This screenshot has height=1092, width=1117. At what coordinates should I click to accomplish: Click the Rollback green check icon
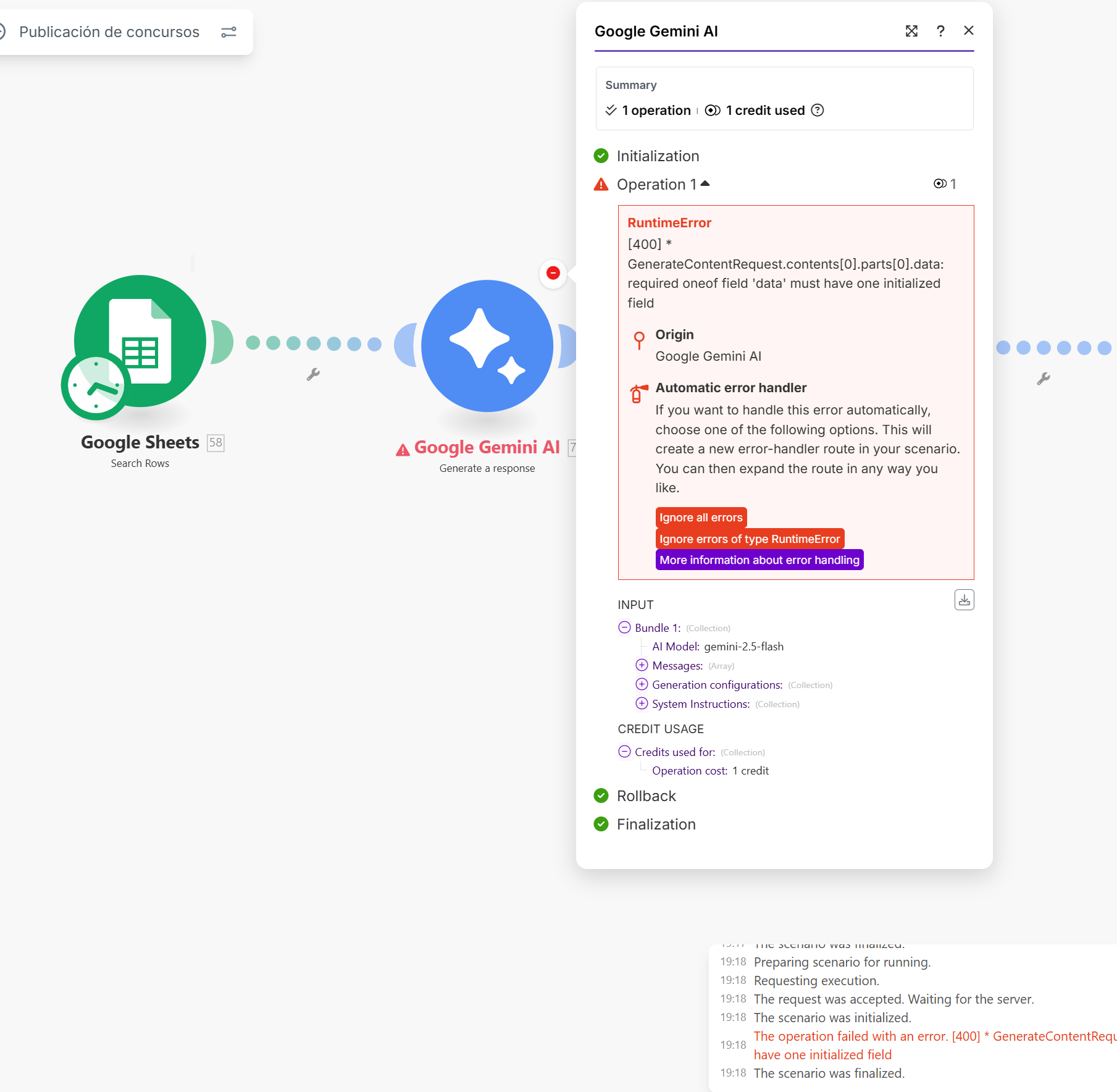click(x=601, y=796)
